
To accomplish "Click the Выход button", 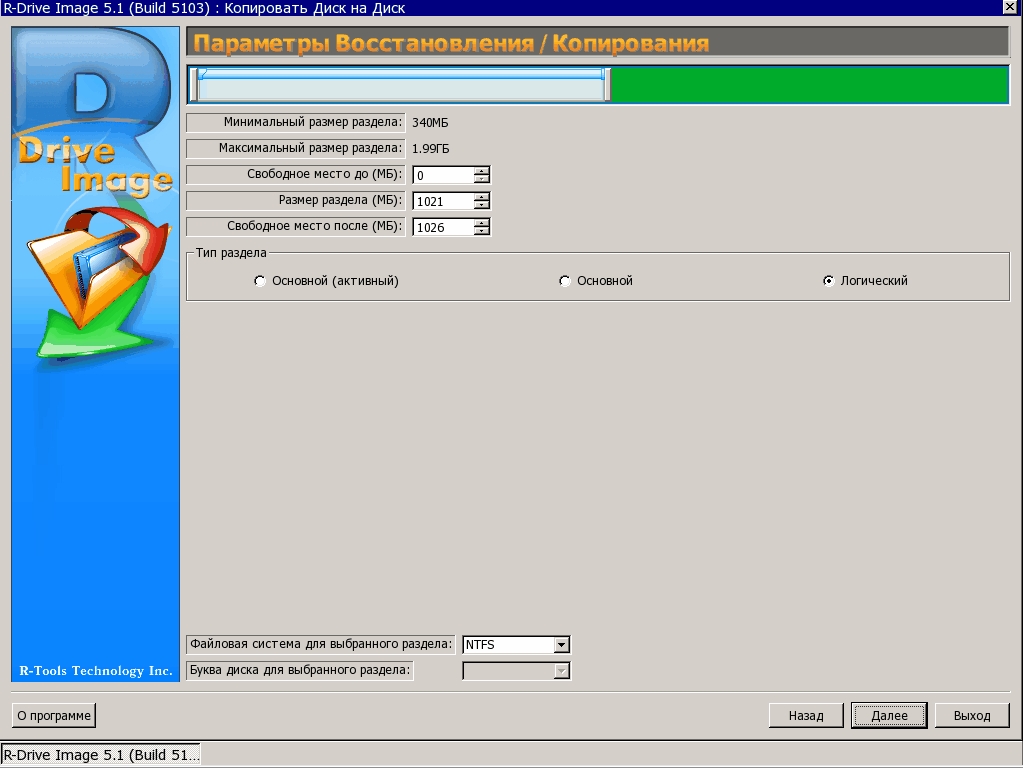I will 972,716.
